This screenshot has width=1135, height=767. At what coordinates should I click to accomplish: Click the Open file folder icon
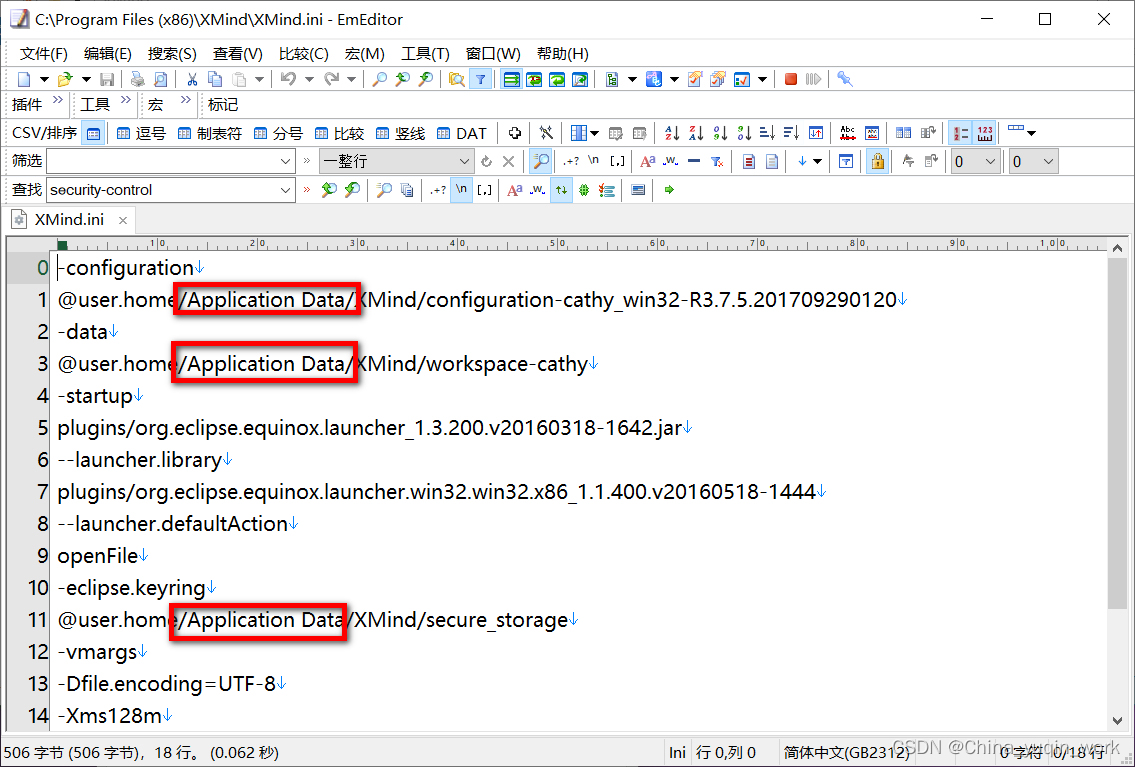tap(65, 79)
